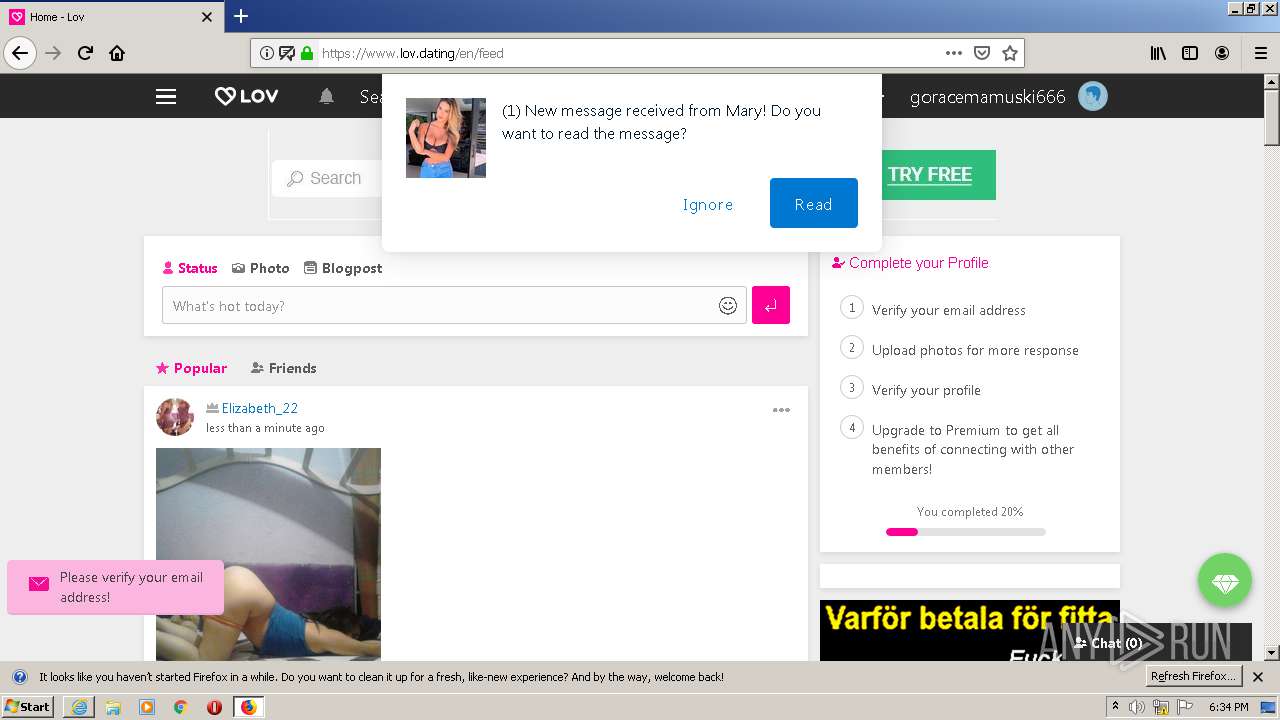
Task: Open gorace profile avatar icon
Action: pyautogui.click(x=1093, y=97)
